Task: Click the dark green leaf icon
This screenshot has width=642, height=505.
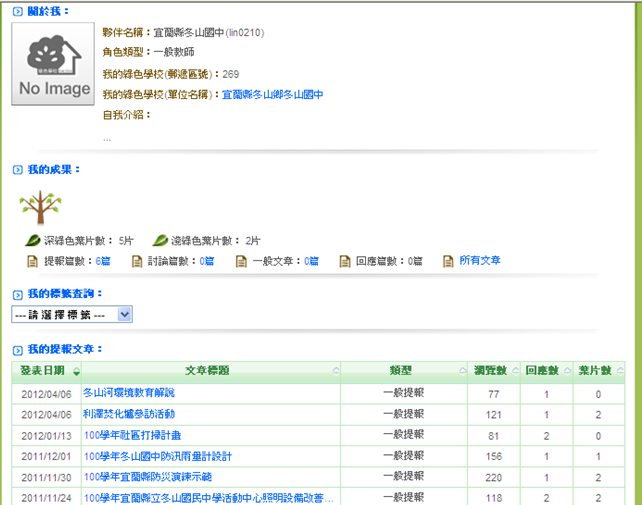Action: (x=33, y=240)
